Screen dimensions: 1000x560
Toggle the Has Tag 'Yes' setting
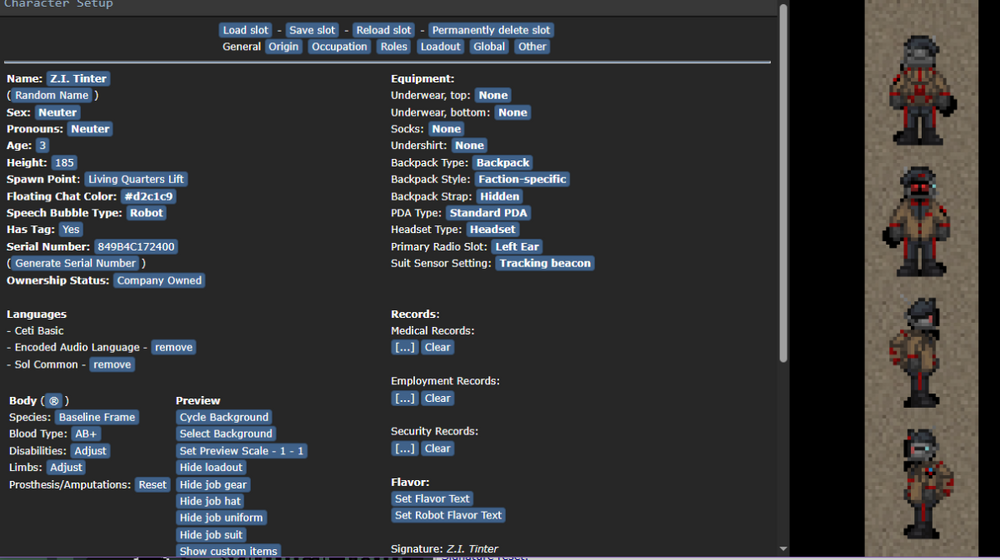click(x=71, y=229)
